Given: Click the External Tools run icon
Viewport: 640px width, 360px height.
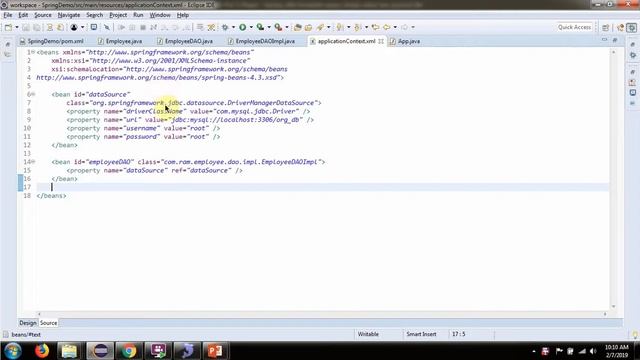Looking at the screenshot, I should tap(278, 27).
